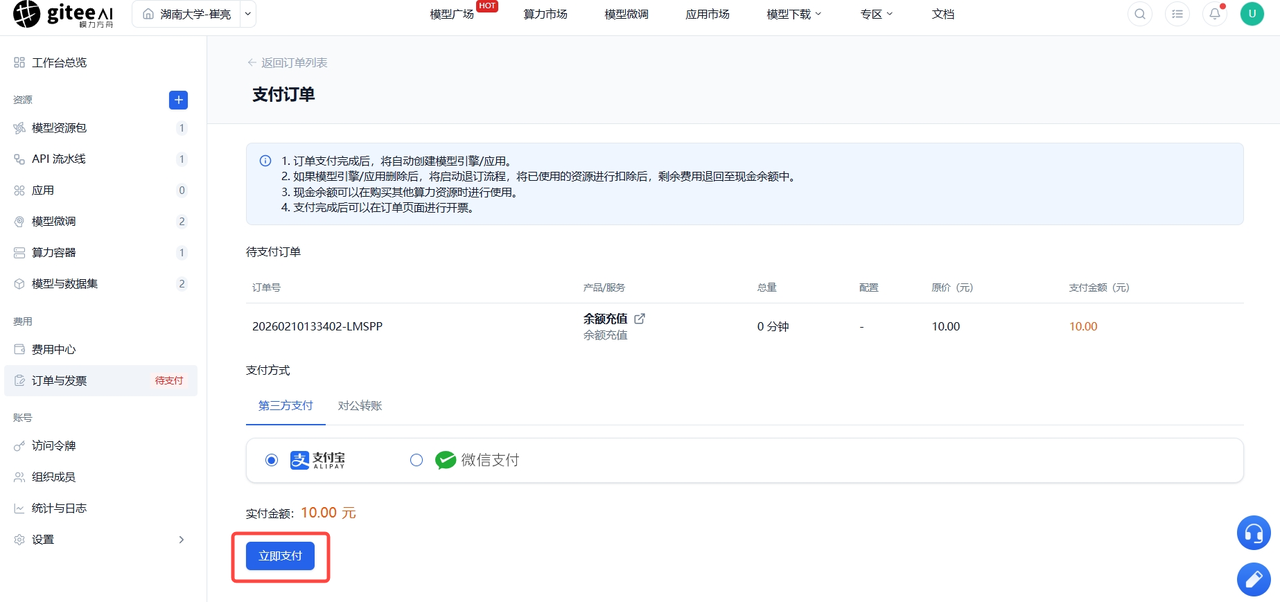
Task: Click the count badge 2 beside 模型微调
Action: click(x=181, y=222)
